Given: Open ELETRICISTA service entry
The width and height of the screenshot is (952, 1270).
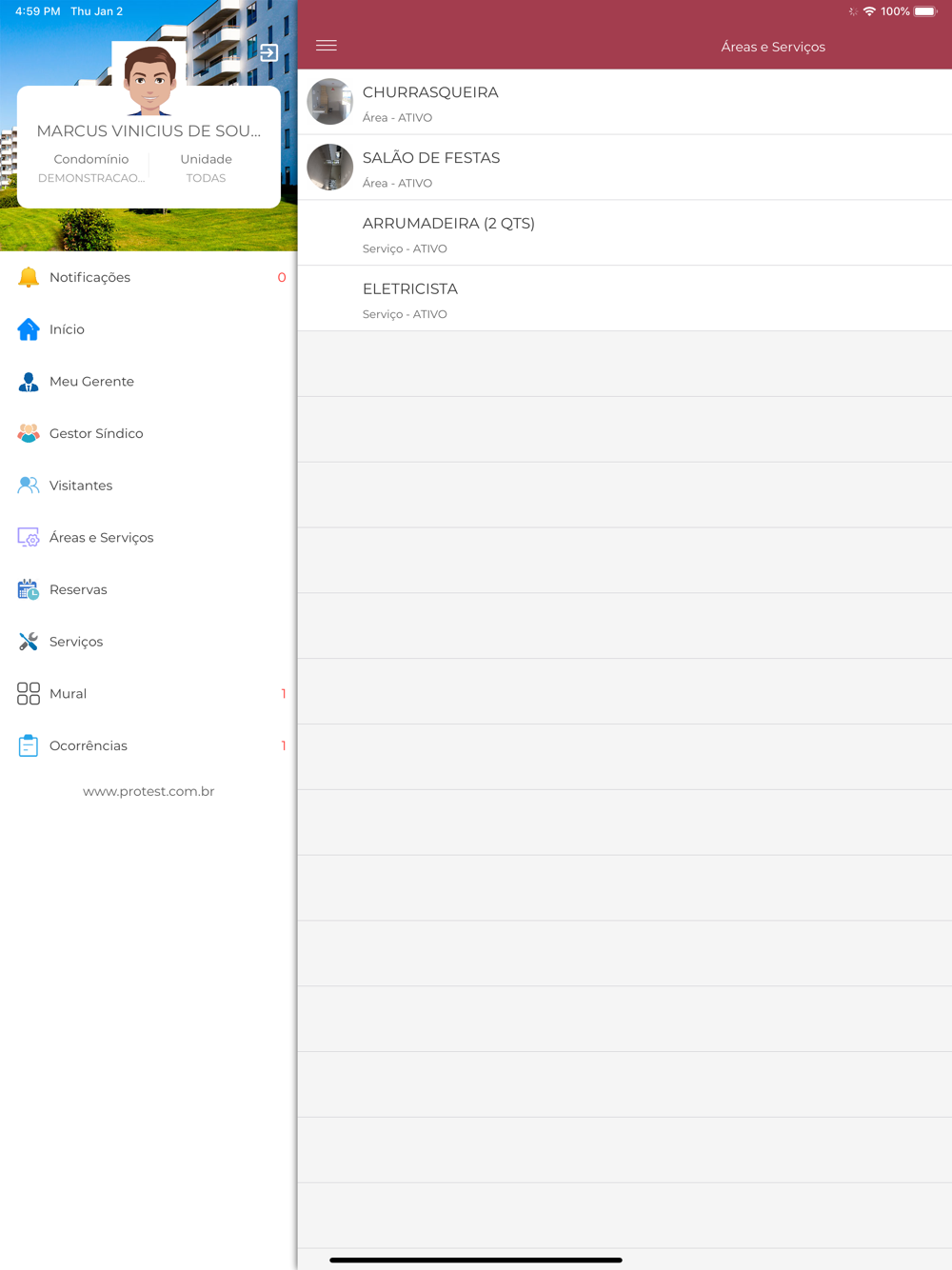Looking at the screenshot, I should tap(625, 299).
